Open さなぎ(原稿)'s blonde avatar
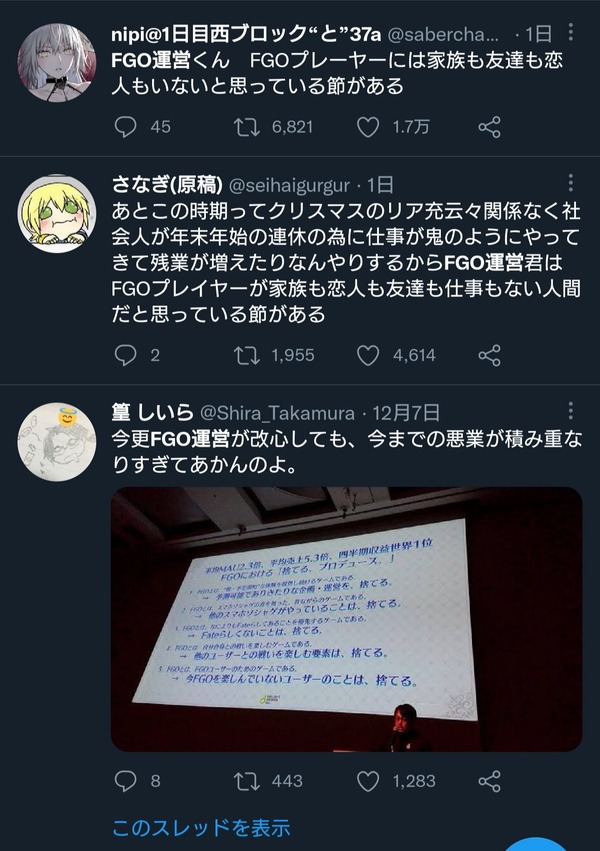The width and height of the screenshot is (600, 851). pyautogui.click(x=57, y=213)
